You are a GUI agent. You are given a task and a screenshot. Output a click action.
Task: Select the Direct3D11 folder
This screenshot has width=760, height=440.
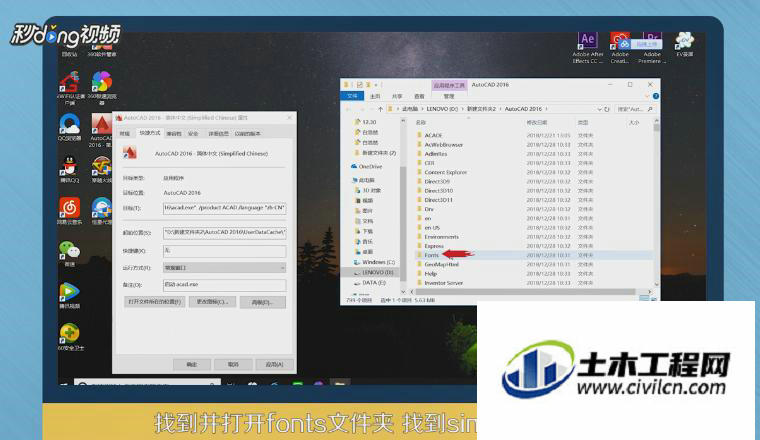[439, 200]
